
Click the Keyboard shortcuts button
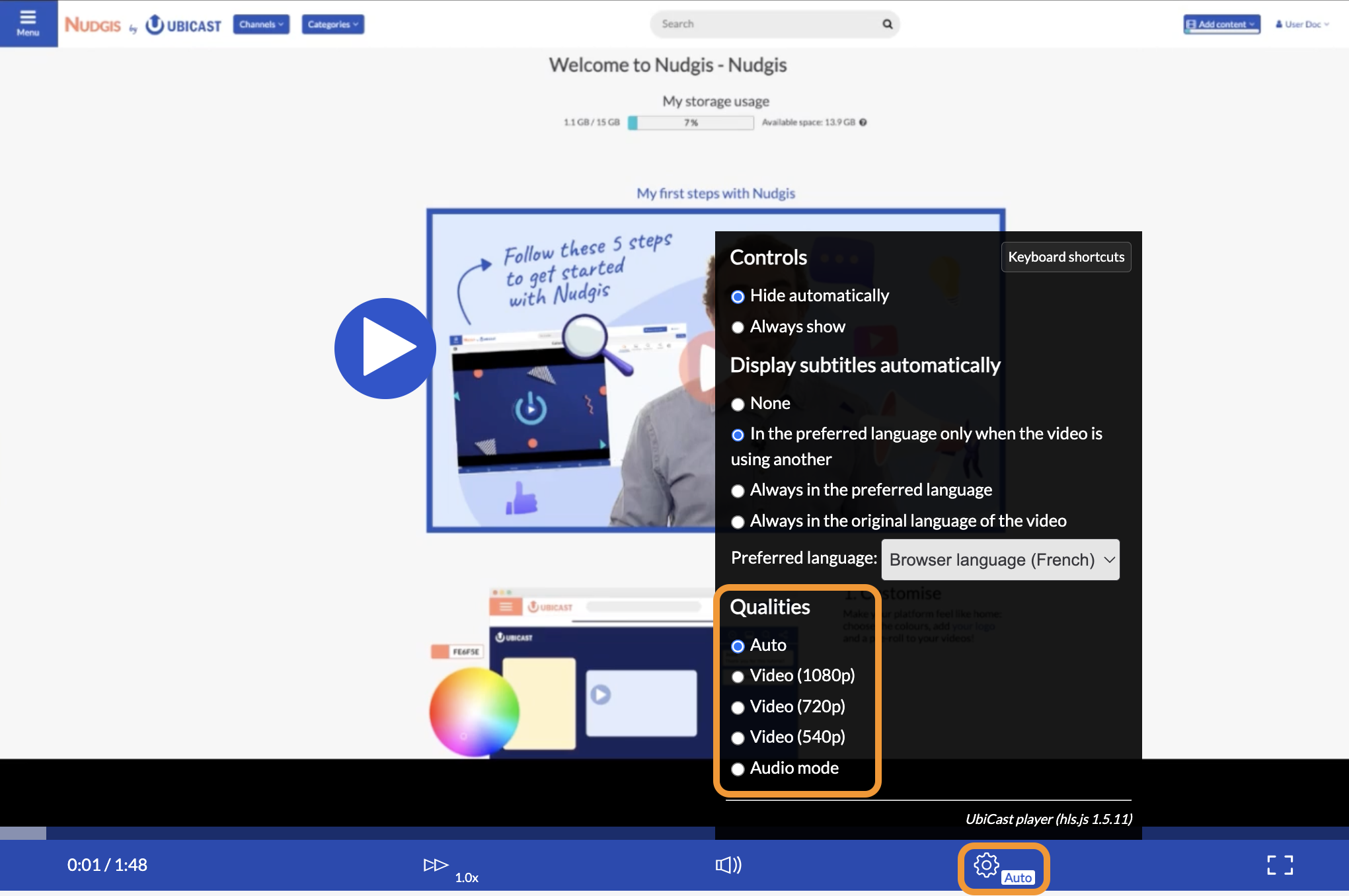coord(1066,257)
